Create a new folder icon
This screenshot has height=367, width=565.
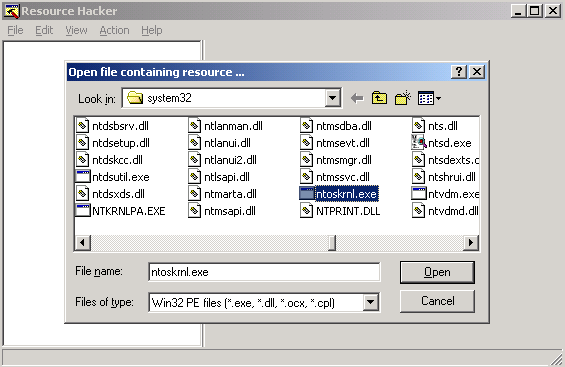point(402,98)
